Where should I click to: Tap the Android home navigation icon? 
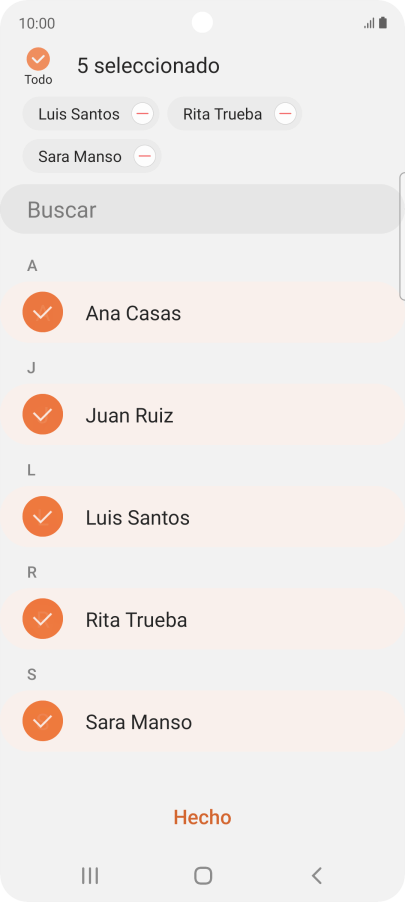pyautogui.click(x=203, y=876)
